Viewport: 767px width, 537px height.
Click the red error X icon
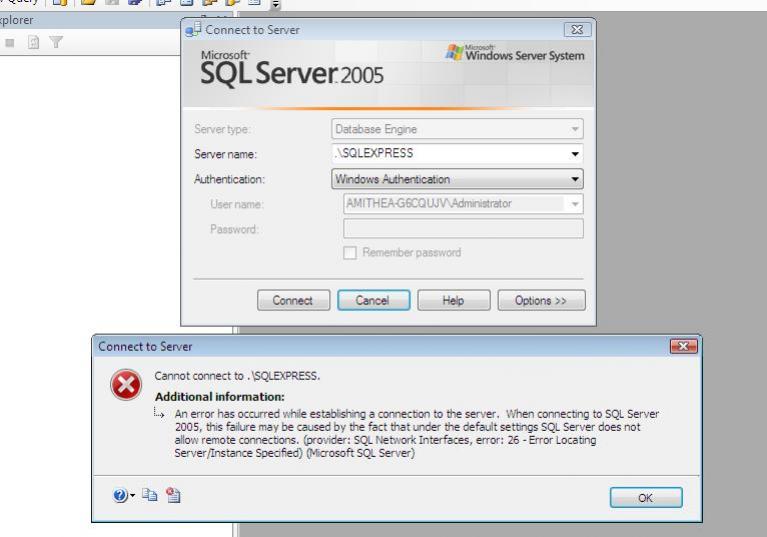[126, 385]
